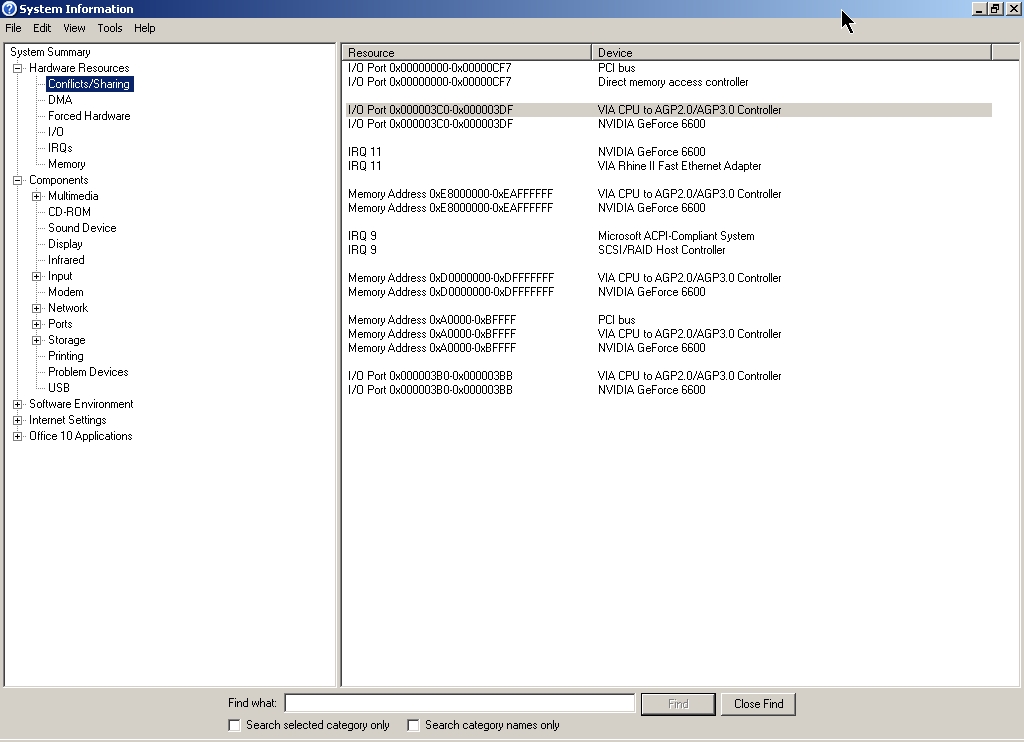The image size is (1024, 742).
Task: Expand the Network node
Action: coord(37,308)
